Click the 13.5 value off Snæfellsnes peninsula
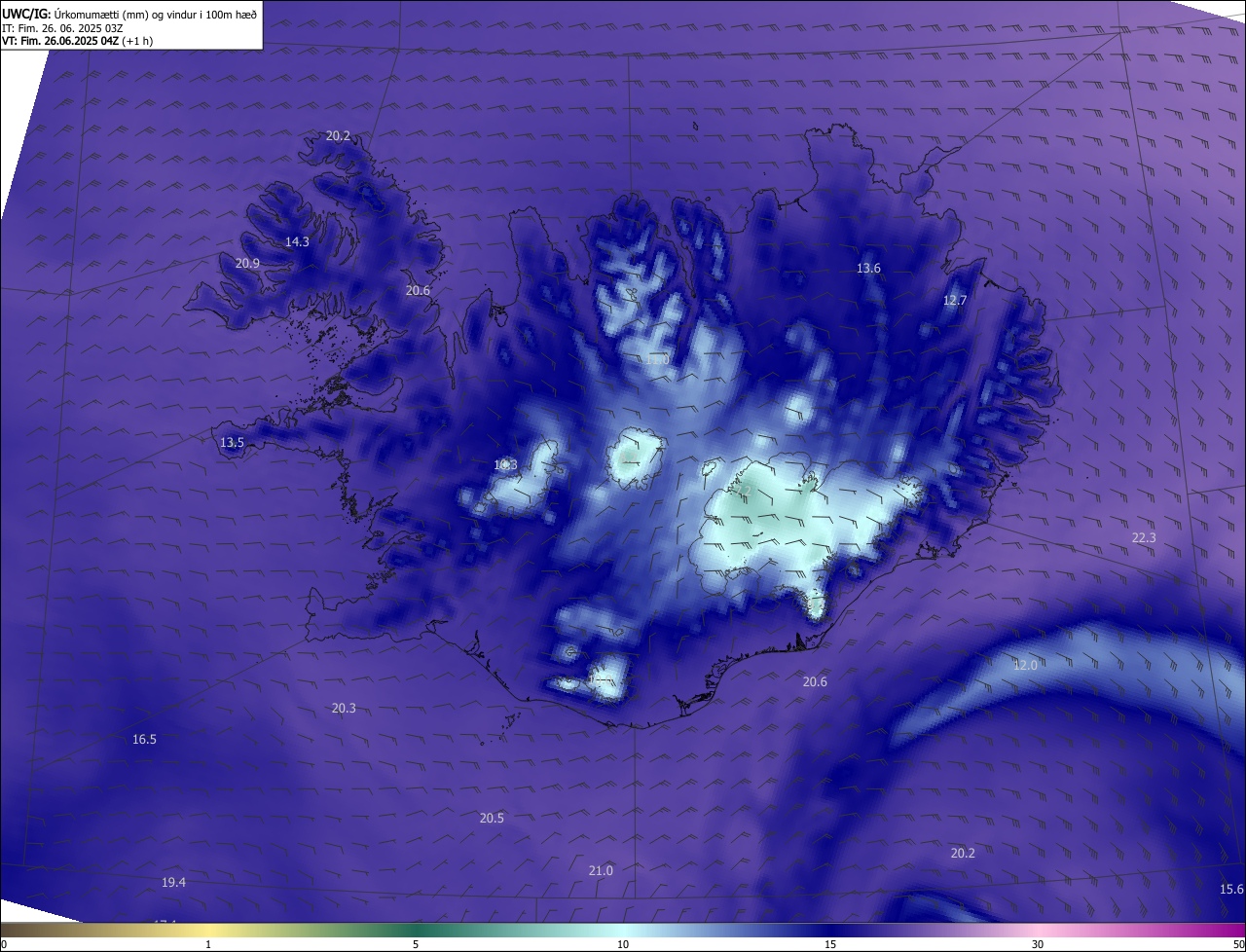The image size is (1246, 952). (232, 442)
